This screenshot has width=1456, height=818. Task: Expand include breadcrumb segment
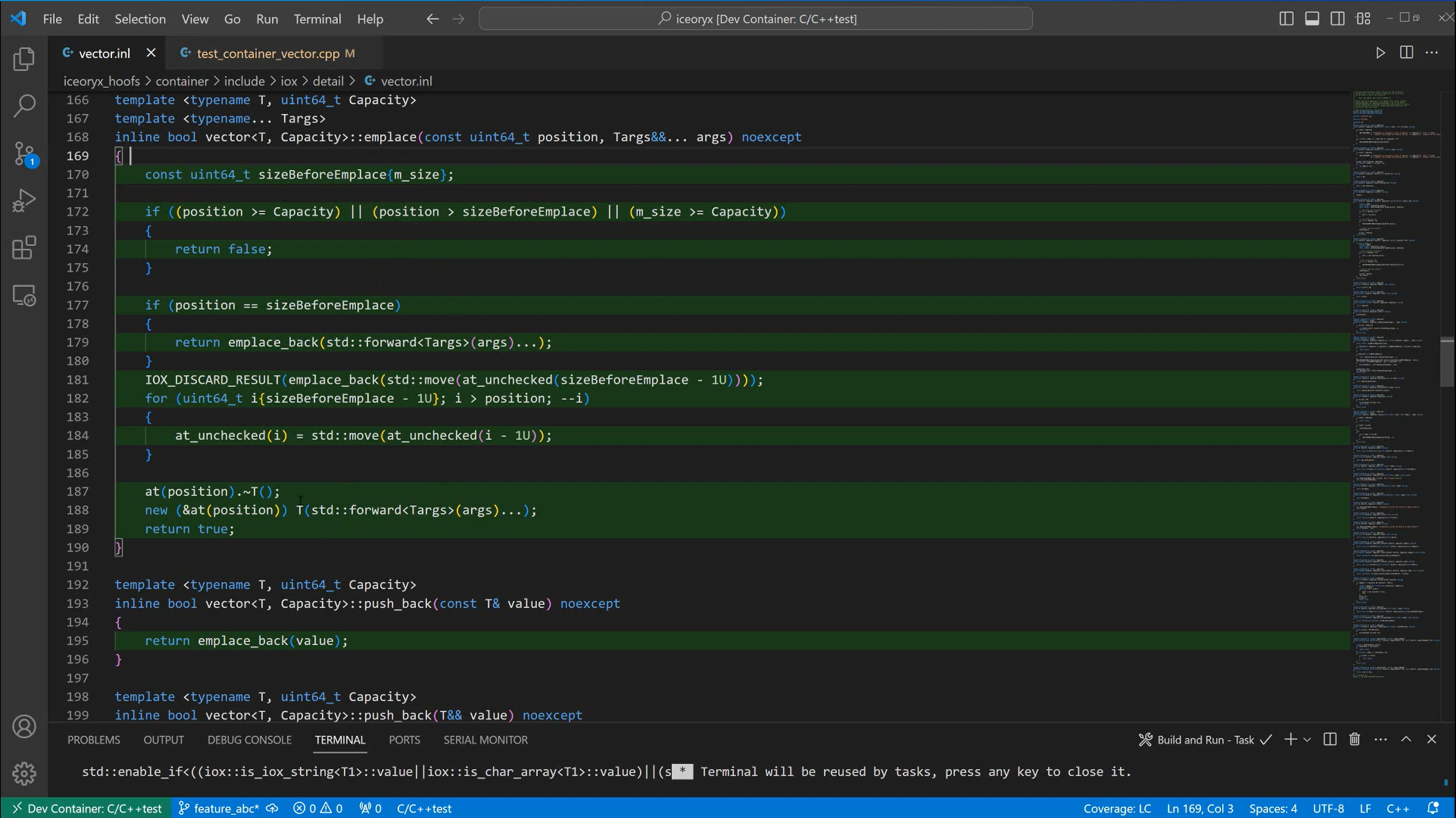(x=244, y=81)
